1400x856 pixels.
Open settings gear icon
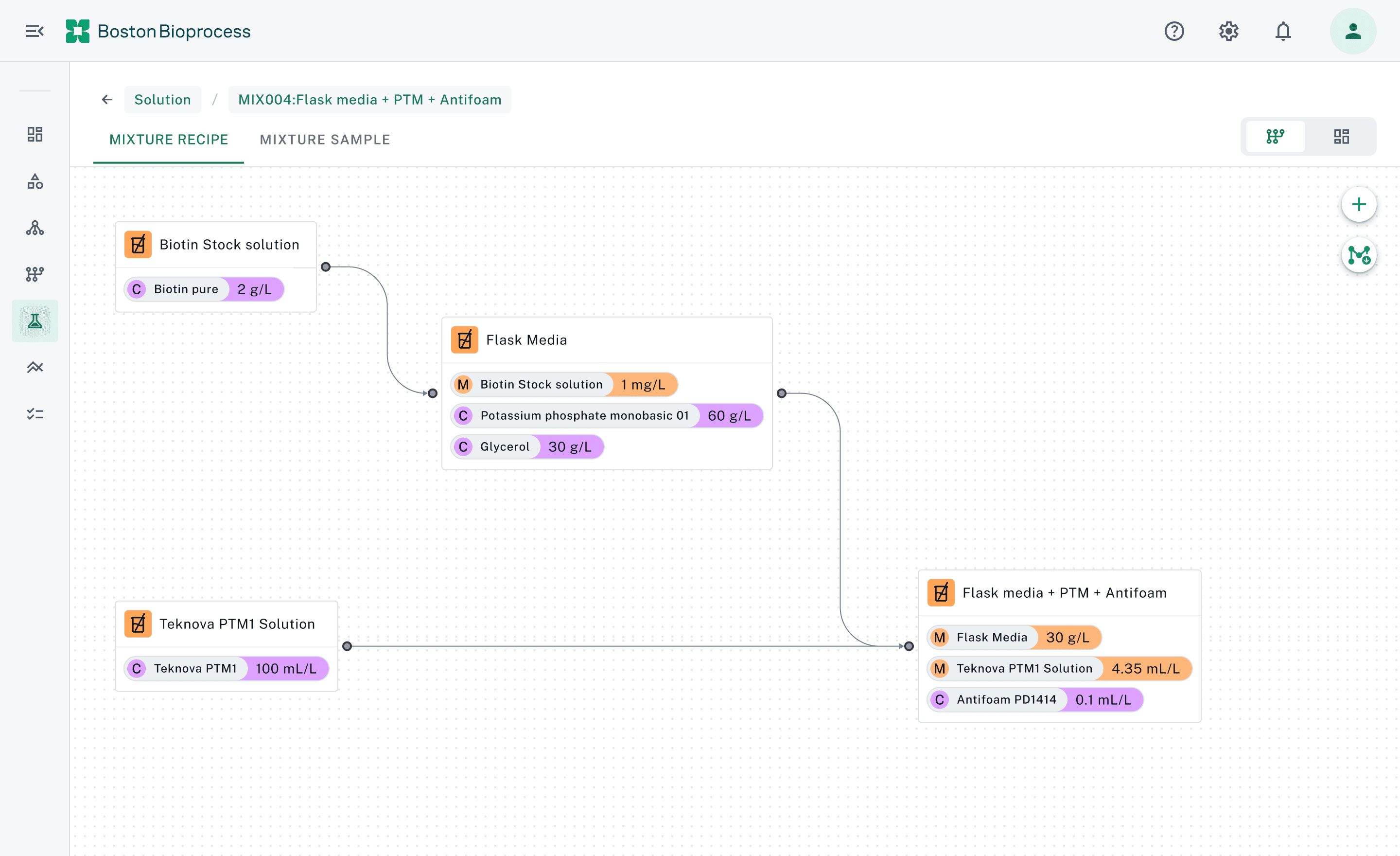1228,31
